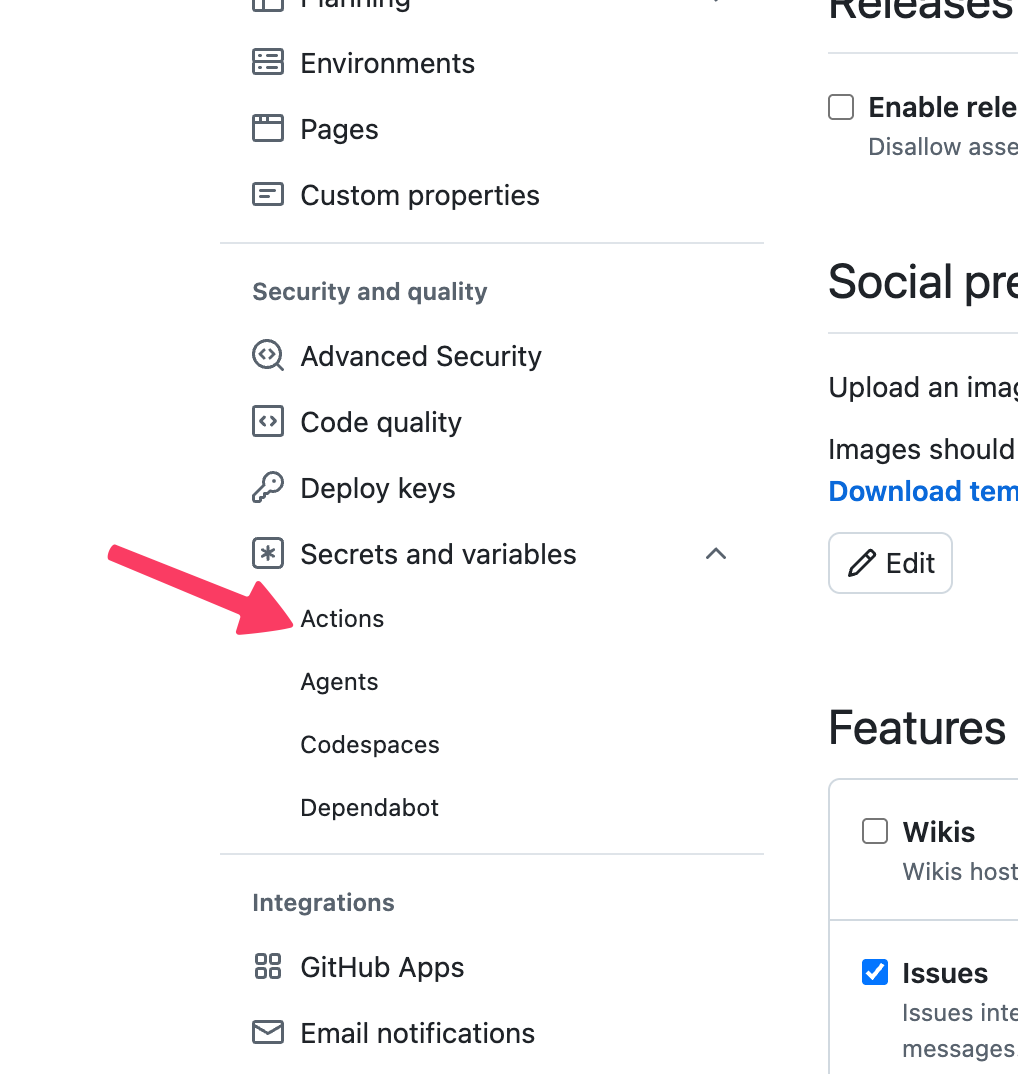Screen dimensions: 1018x1074
Task: Click the Environments server icon
Action: tap(268, 62)
